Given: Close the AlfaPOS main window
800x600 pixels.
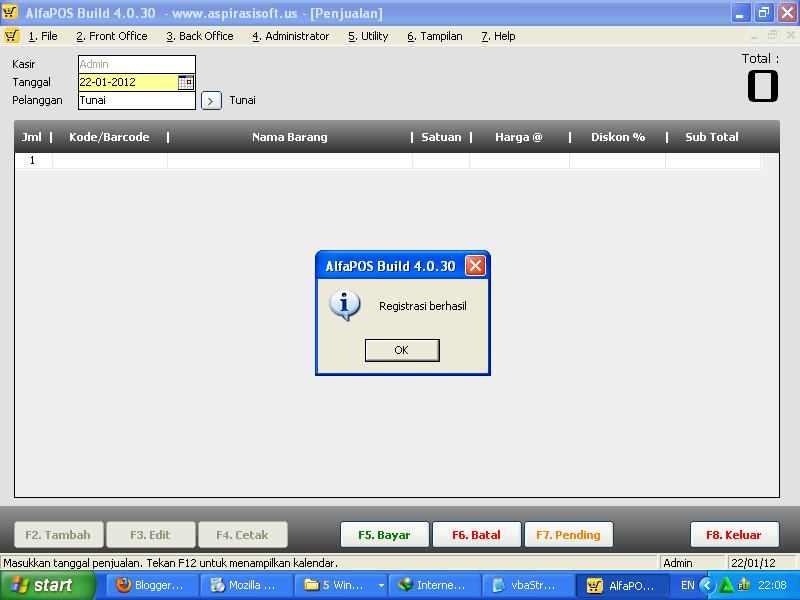Looking at the screenshot, I should click(787, 13).
